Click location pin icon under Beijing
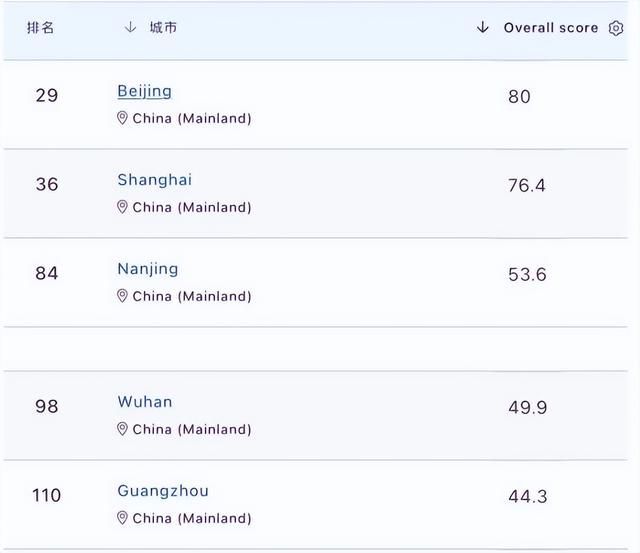Image resolution: width=640 pixels, height=553 pixels. (122, 118)
